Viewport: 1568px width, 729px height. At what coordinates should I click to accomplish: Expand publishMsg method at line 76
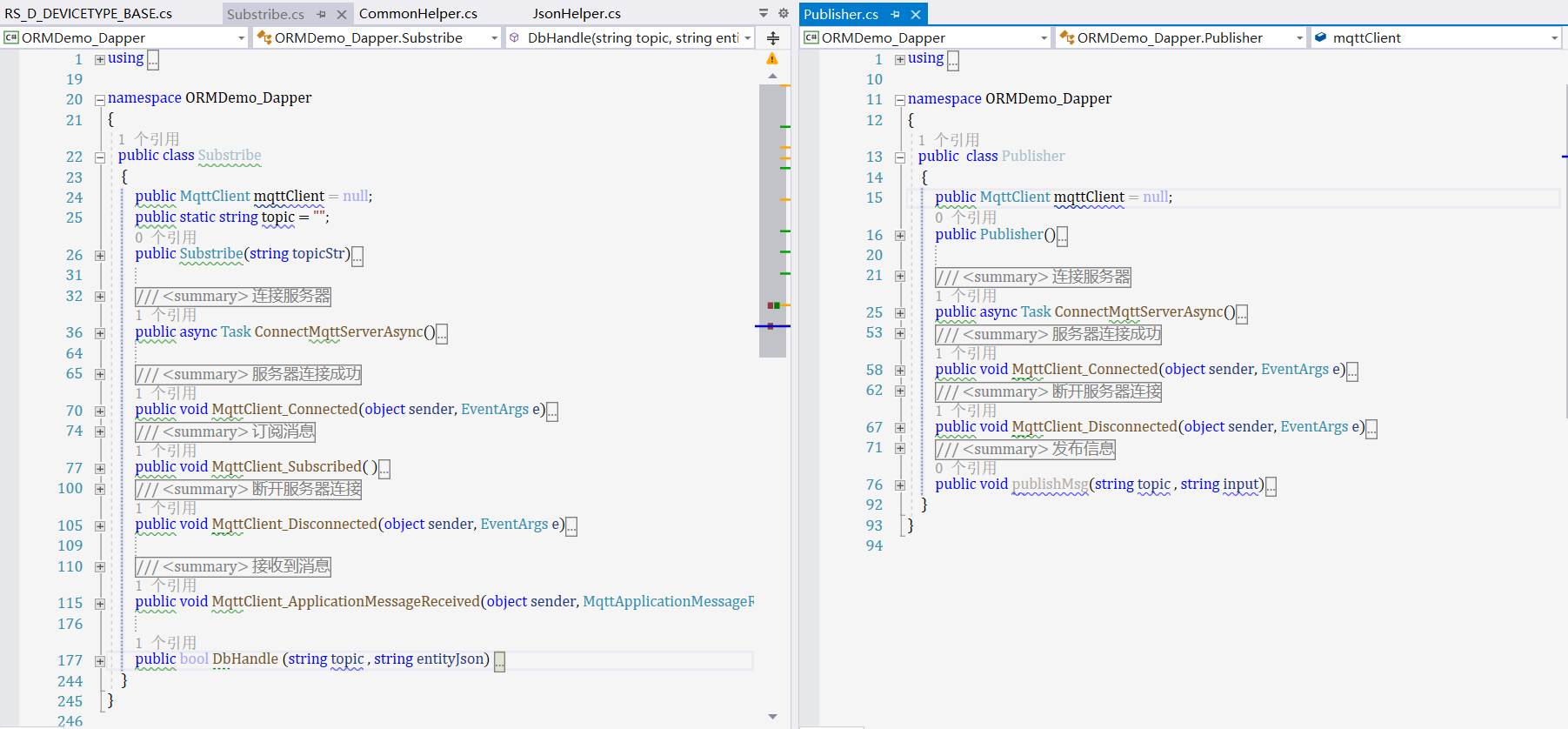coord(900,485)
